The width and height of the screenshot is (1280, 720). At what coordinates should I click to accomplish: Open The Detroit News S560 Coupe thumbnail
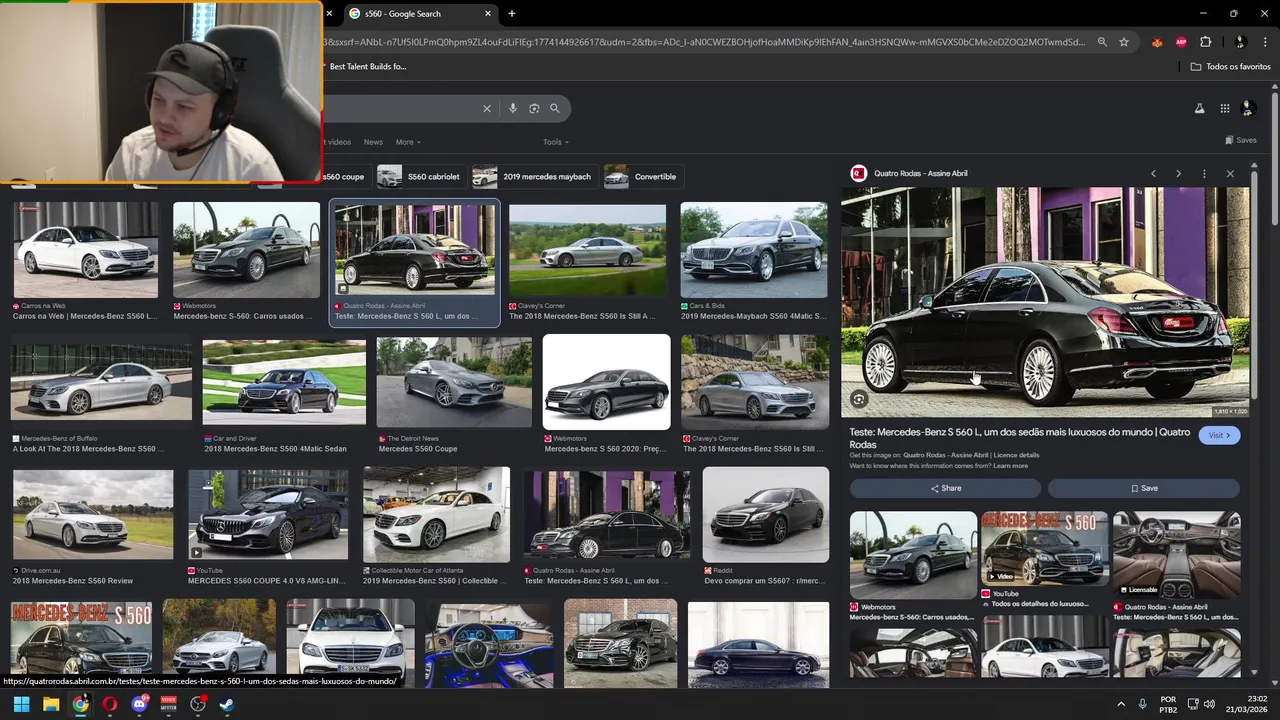tap(454, 383)
